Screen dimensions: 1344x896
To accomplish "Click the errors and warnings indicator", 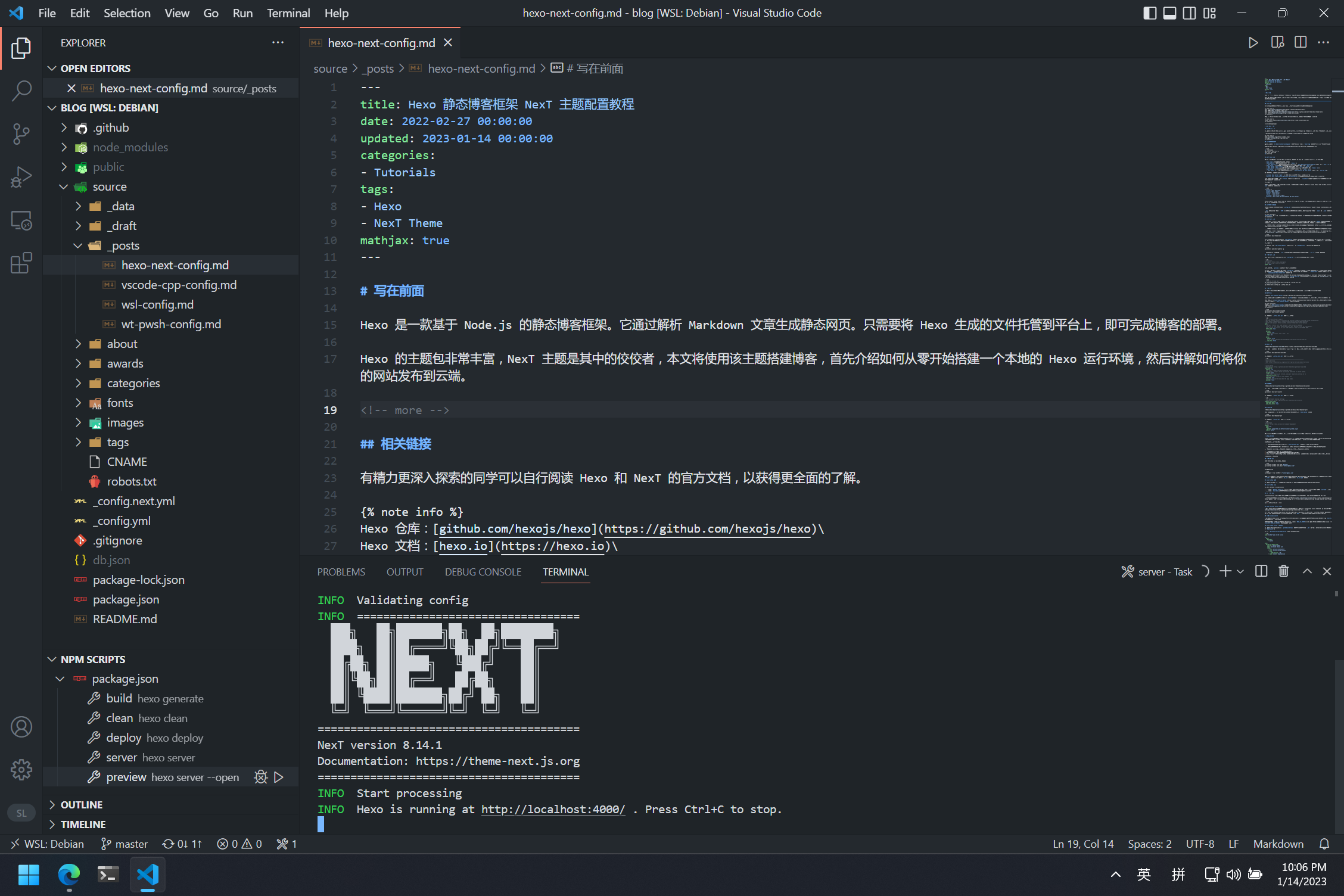I will click(239, 844).
